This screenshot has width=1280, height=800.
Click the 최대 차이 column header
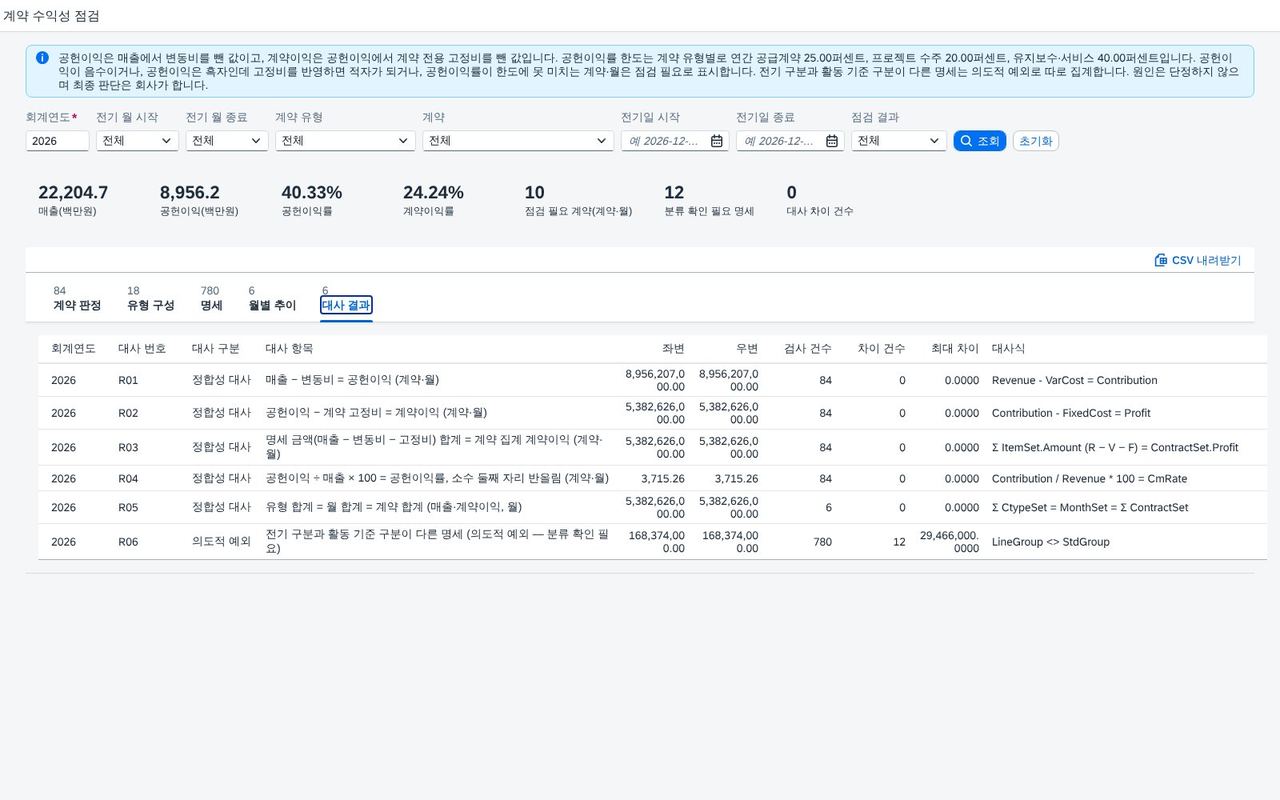click(x=954, y=349)
